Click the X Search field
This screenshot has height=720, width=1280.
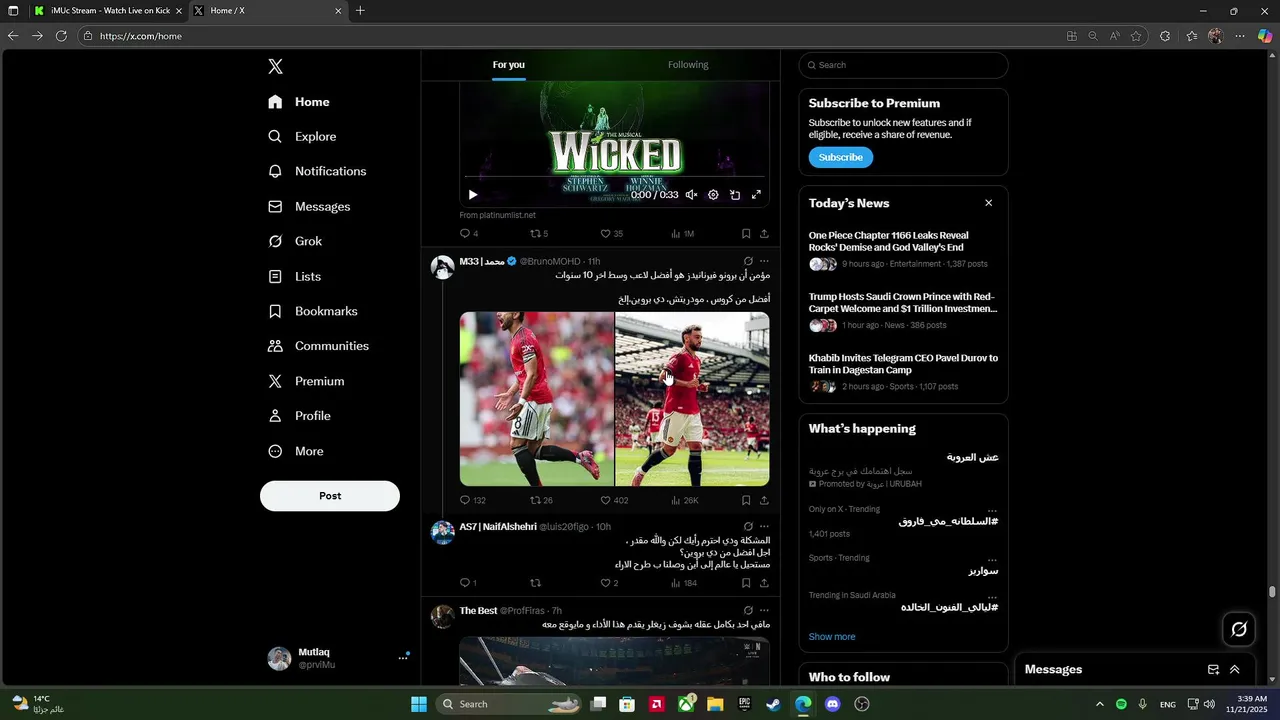(903, 65)
